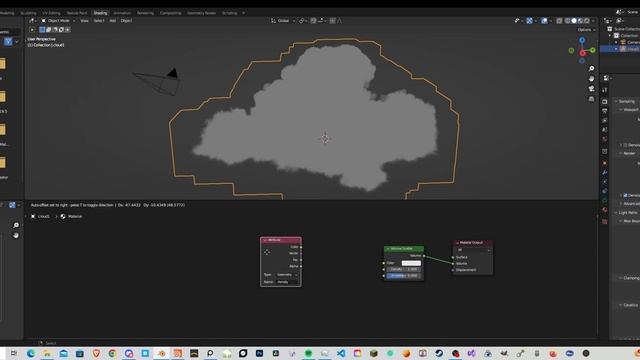The image size is (640, 360).
Task: Open the Object properties tab, orange square
Action: pos(604,163)
